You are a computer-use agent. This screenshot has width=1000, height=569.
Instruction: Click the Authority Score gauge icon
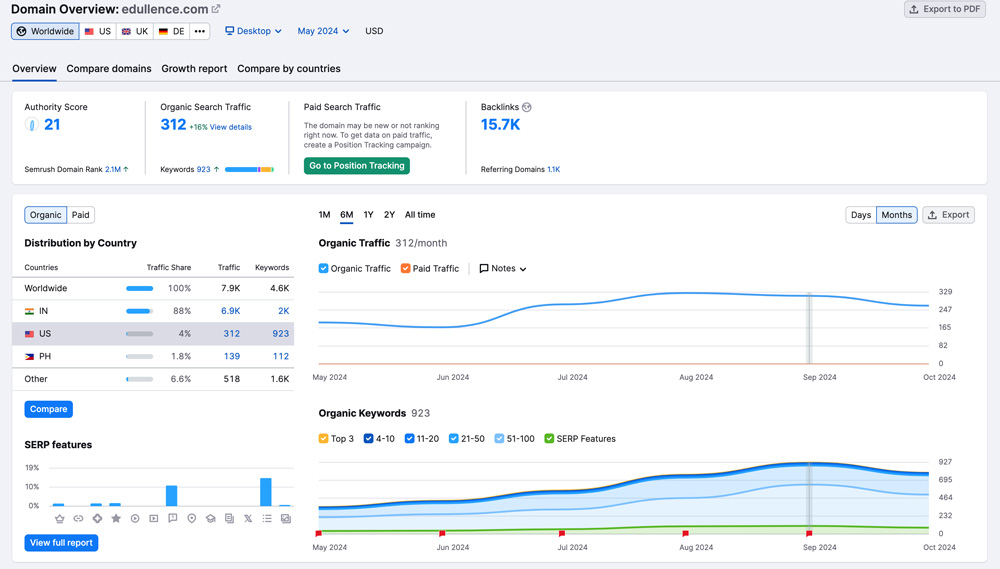point(31,125)
